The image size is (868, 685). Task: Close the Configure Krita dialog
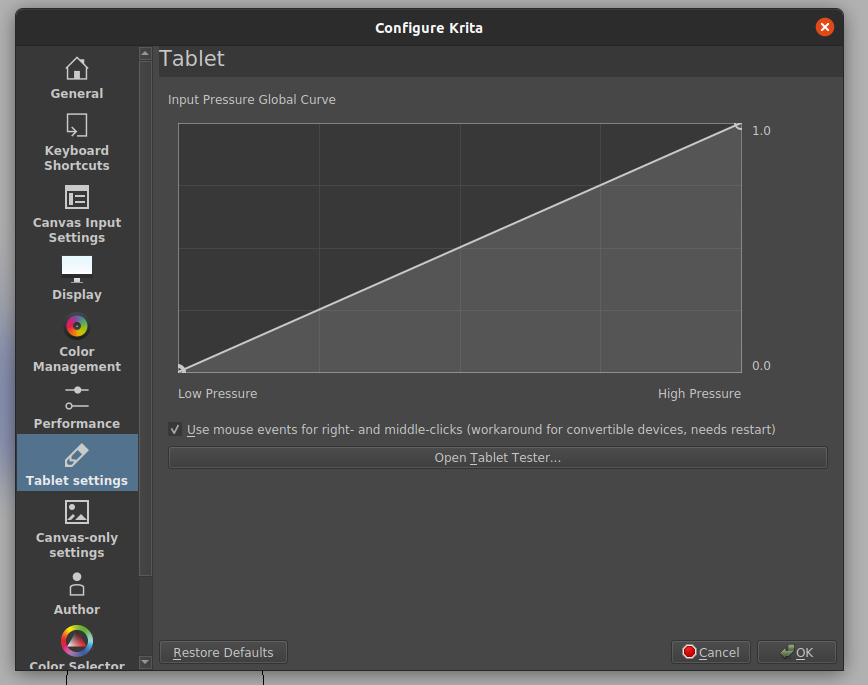coord(824,27)
